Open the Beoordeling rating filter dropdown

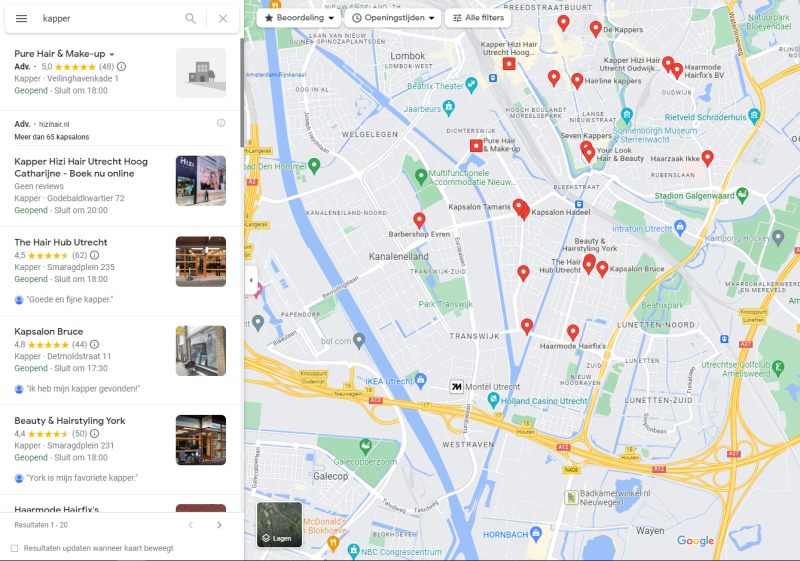click(299, 18)
